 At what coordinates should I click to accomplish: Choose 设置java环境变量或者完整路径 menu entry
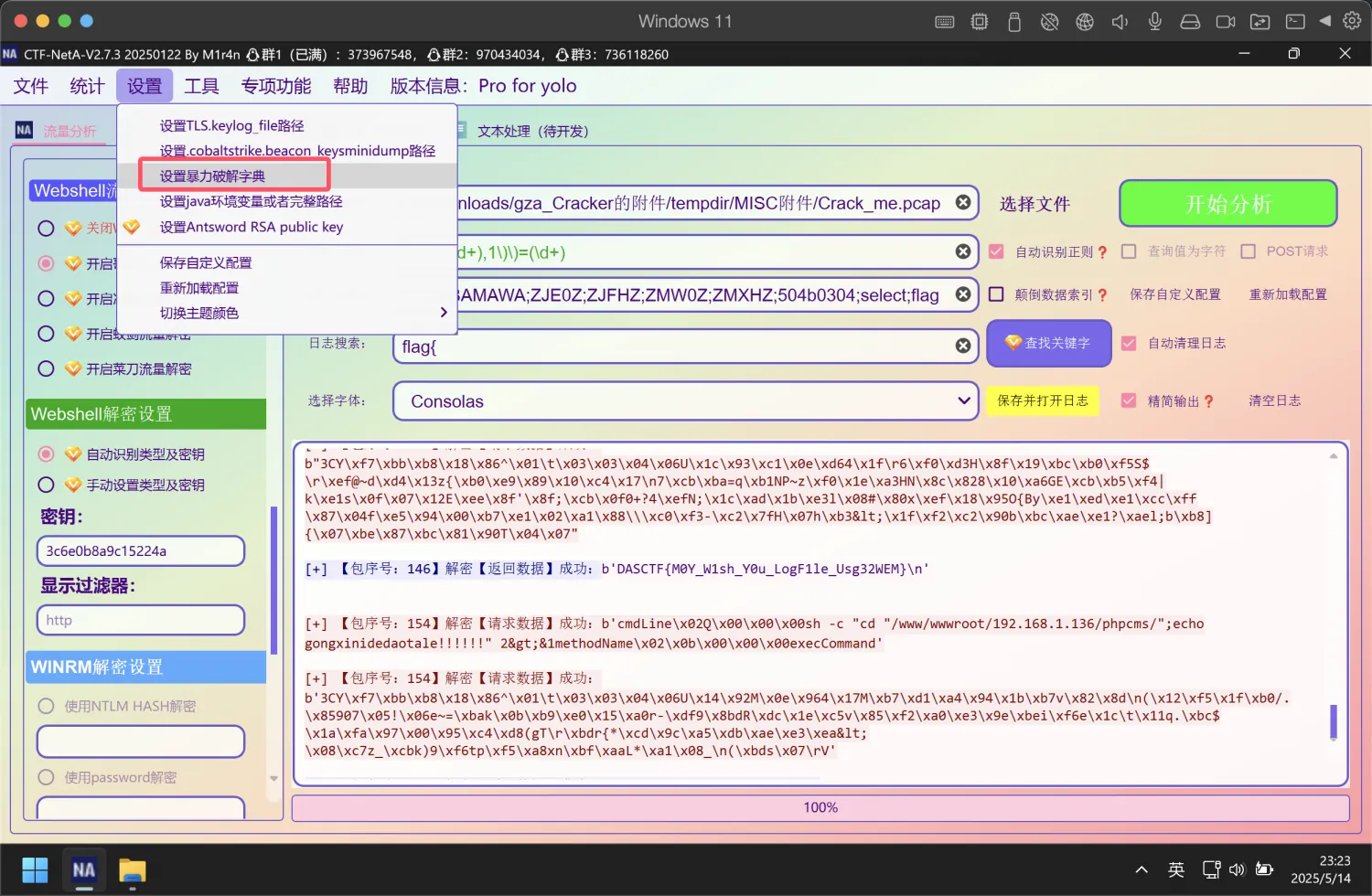click(288, 201)
